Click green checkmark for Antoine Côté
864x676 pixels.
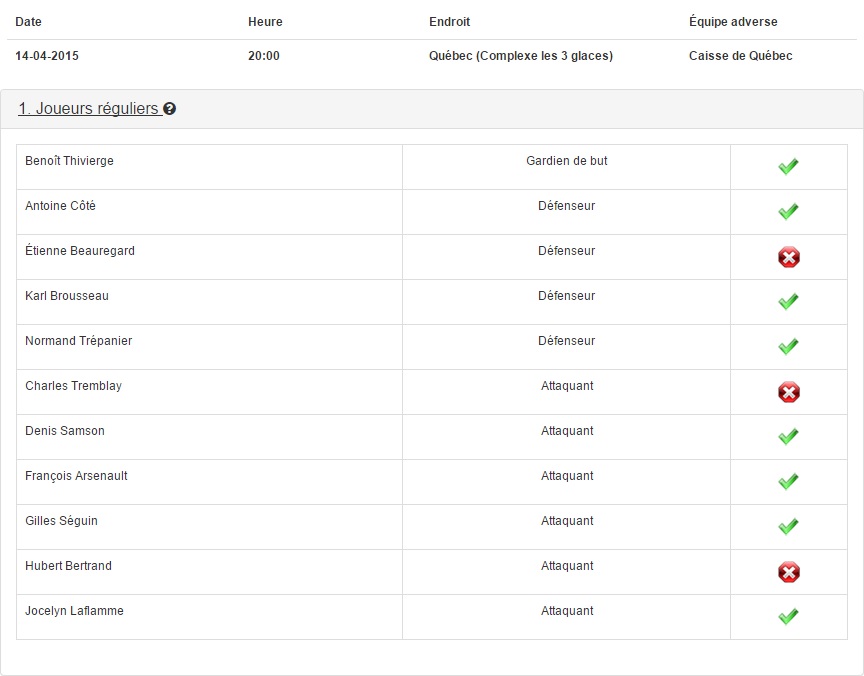click(x=789, y=211)
